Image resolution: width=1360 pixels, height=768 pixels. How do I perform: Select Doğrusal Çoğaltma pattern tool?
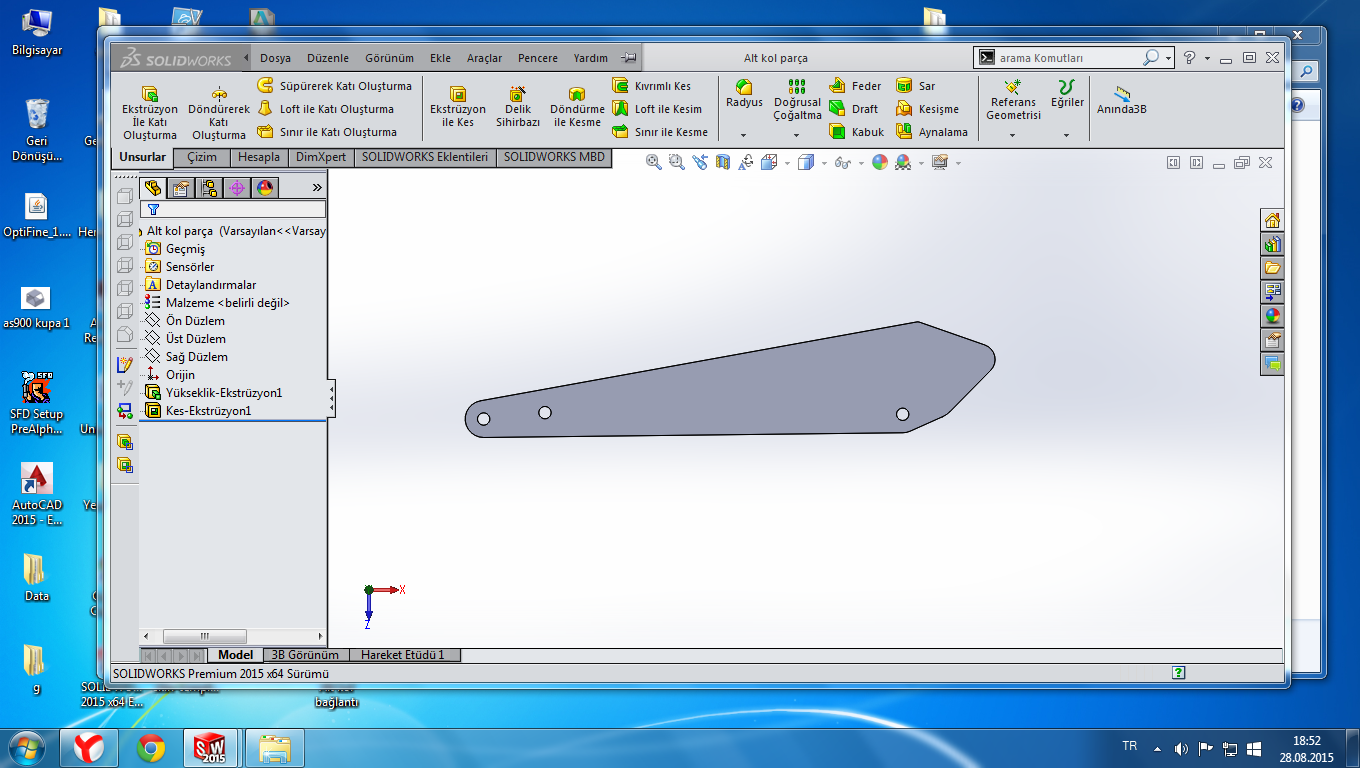pos(797,100)
